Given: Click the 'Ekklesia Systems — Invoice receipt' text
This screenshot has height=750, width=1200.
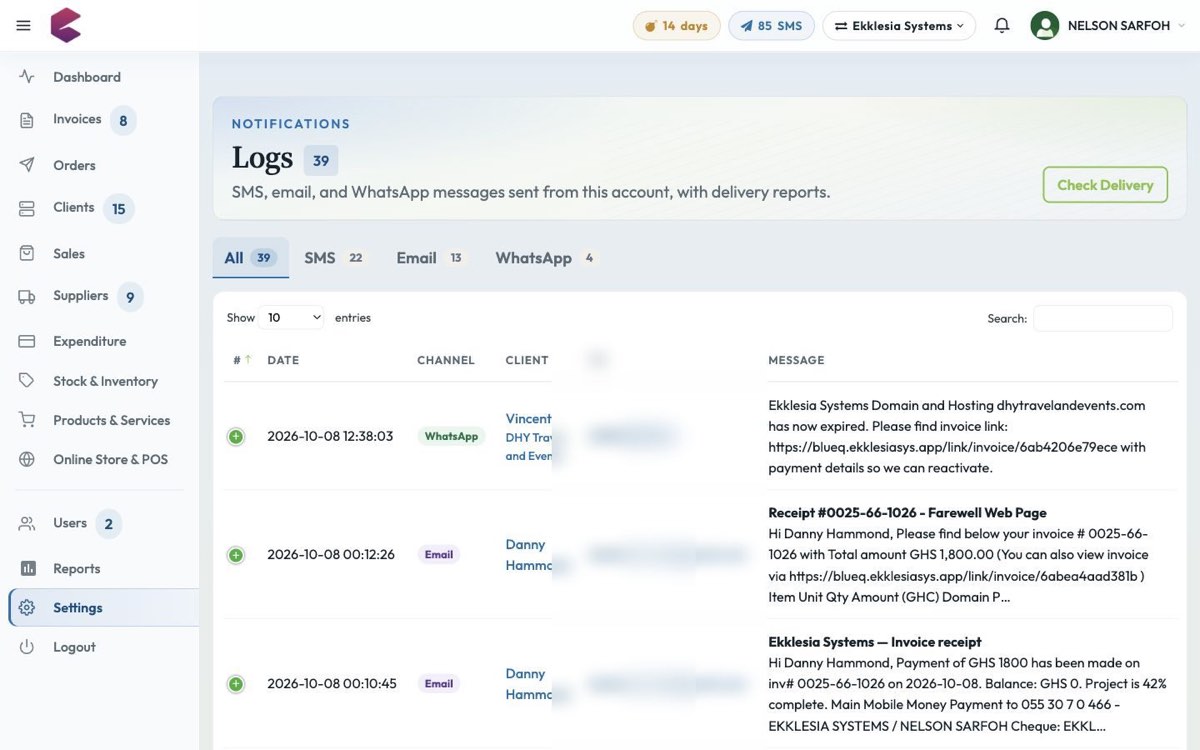Looking at the screenshot, I should [875, 642].
